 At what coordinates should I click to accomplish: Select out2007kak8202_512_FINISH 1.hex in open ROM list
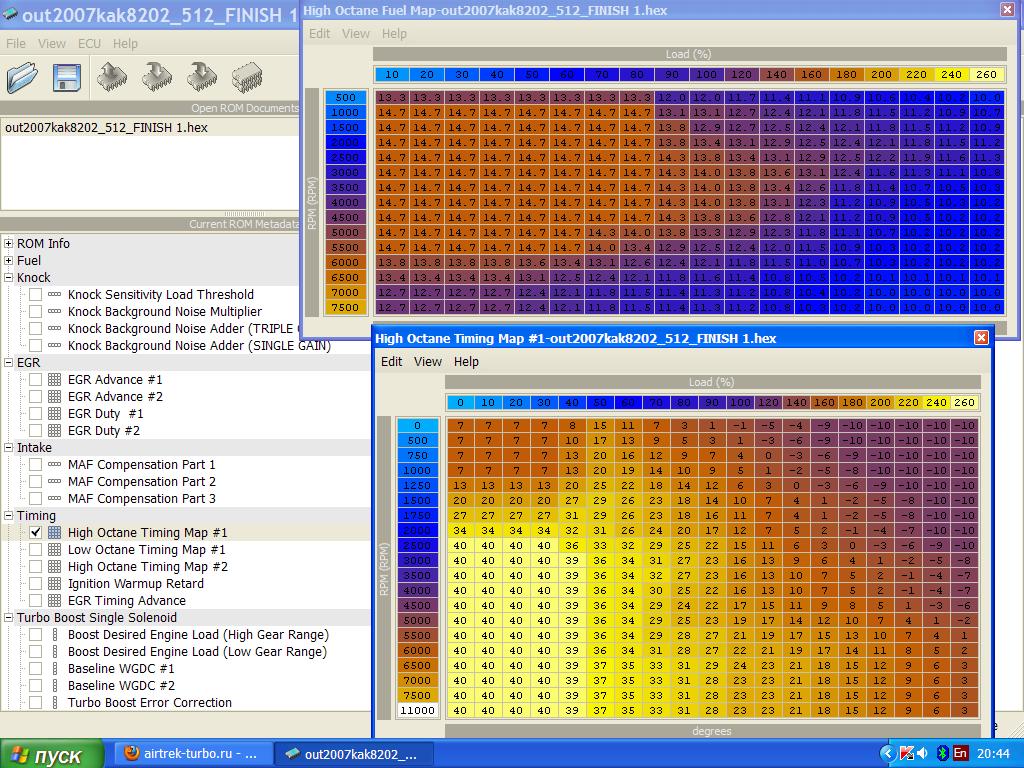107,127
